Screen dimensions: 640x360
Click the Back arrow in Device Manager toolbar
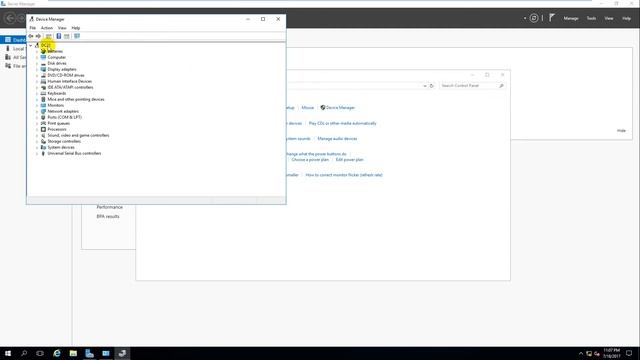pyautogui.click(x=31, y=36)
